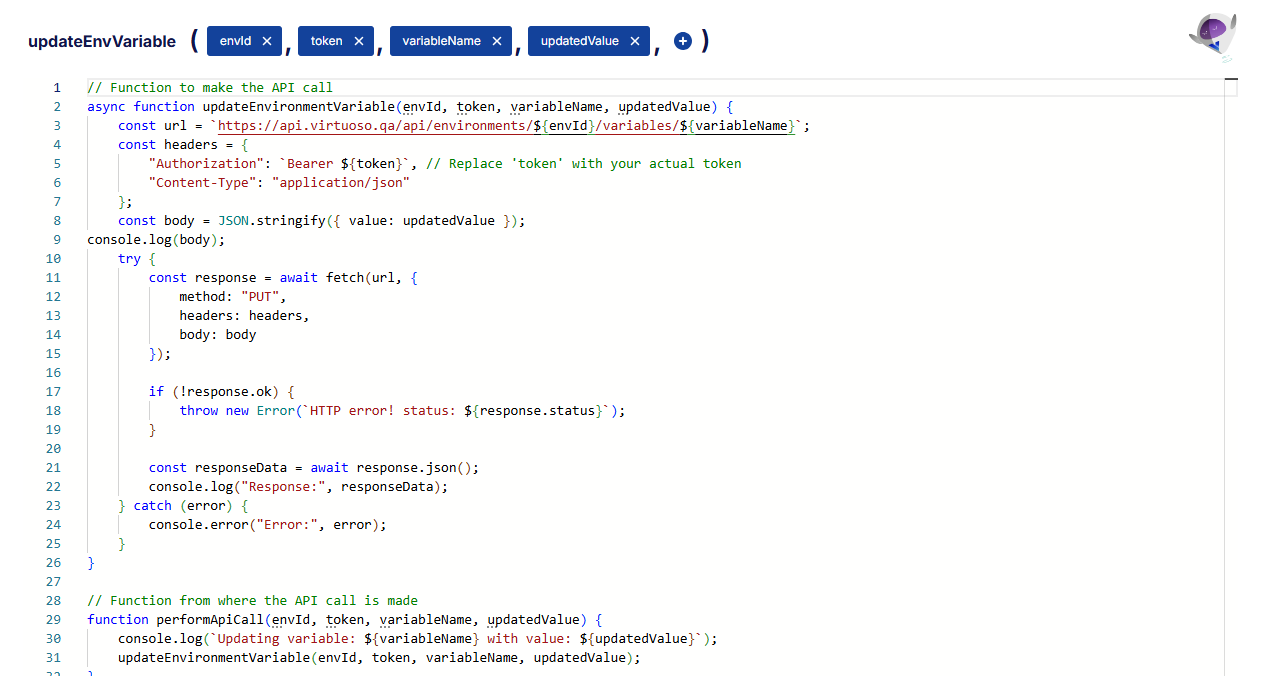Click the updatedValue parameter chip label
Image resolution: width=1261 pixels, height=676 pixels.
579,41
